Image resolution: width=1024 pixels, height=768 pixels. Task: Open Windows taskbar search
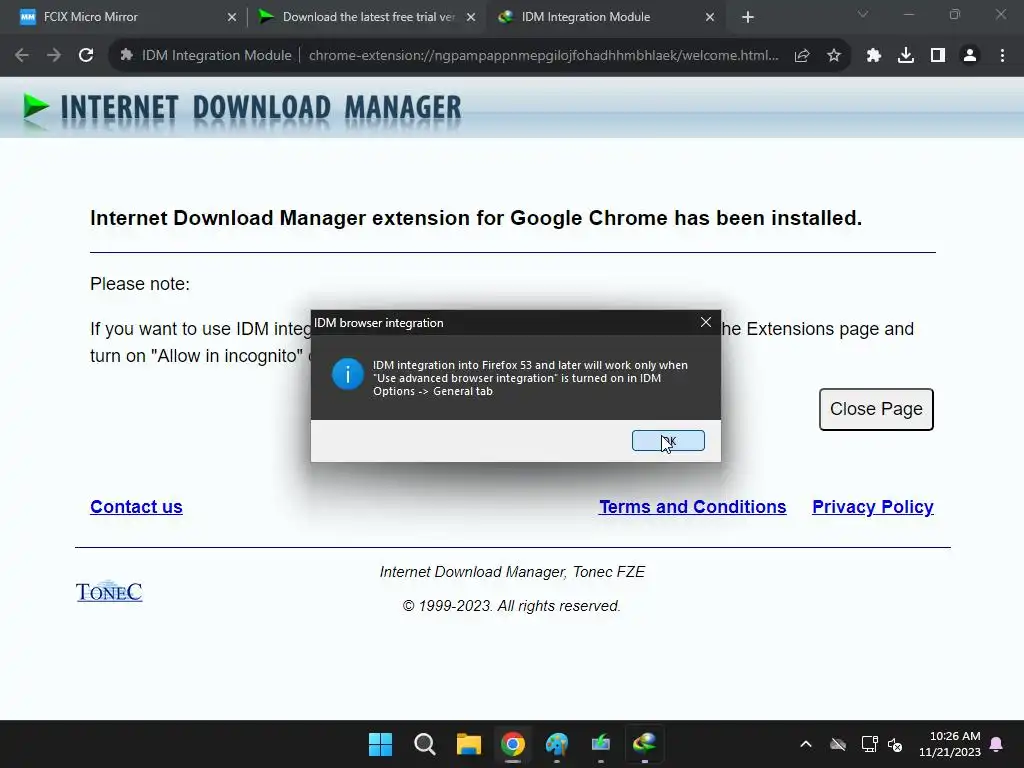[424, 744]
